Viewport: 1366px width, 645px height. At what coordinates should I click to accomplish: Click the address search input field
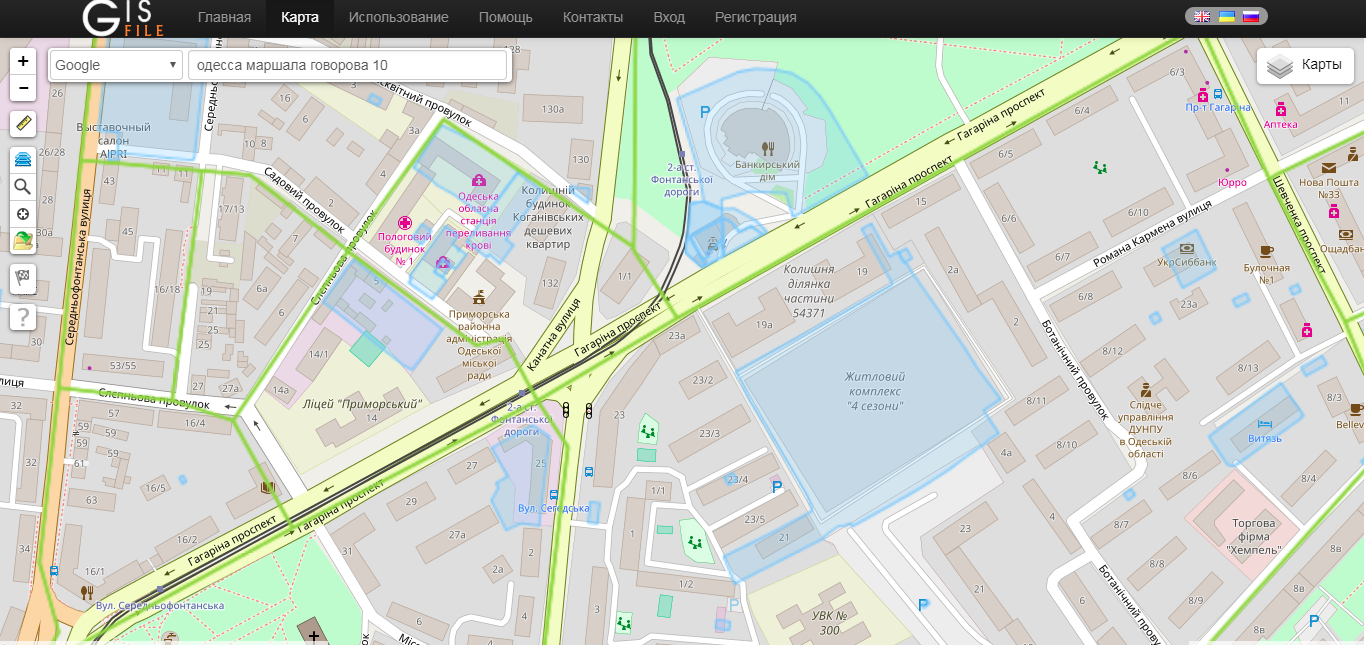coord(347,65)
